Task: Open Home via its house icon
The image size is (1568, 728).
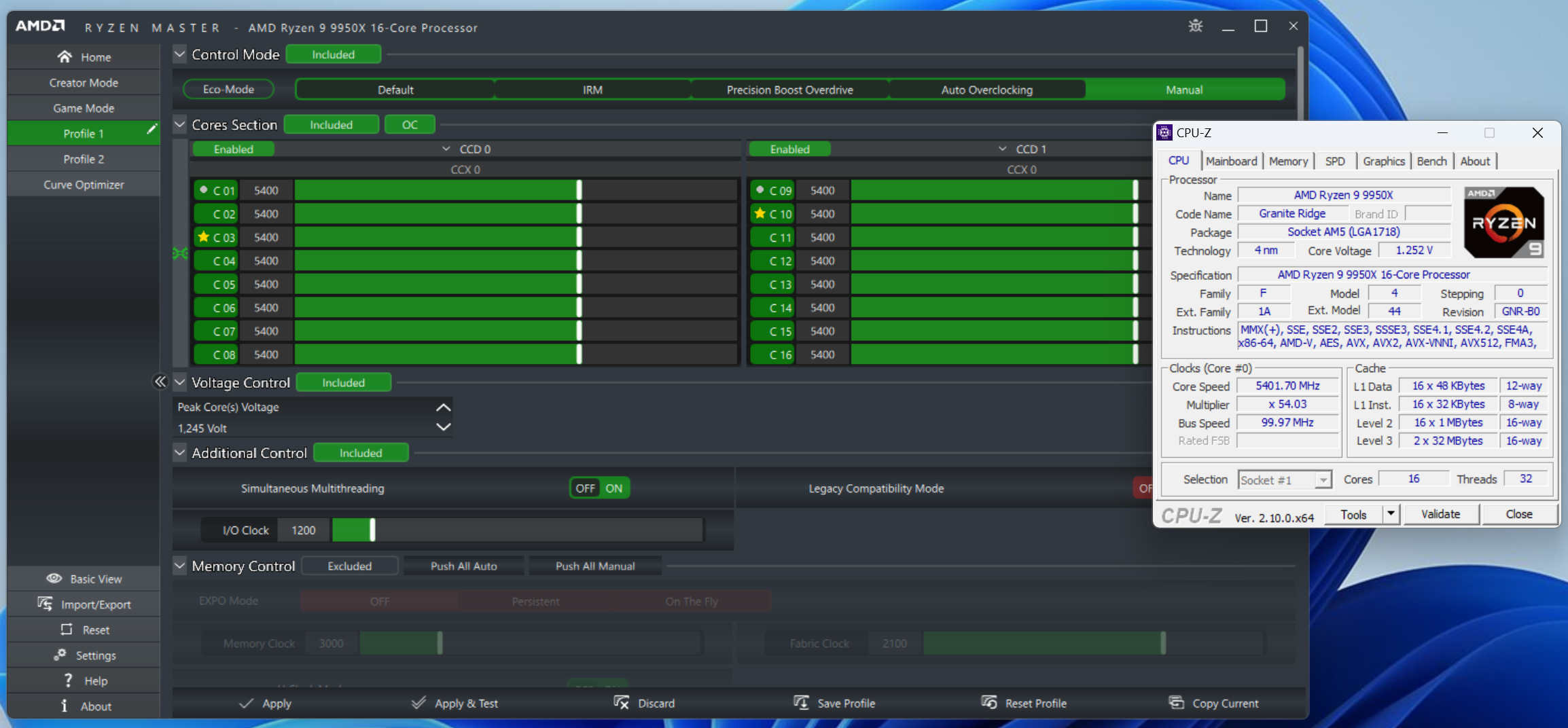Action: [x=65, y=56]
